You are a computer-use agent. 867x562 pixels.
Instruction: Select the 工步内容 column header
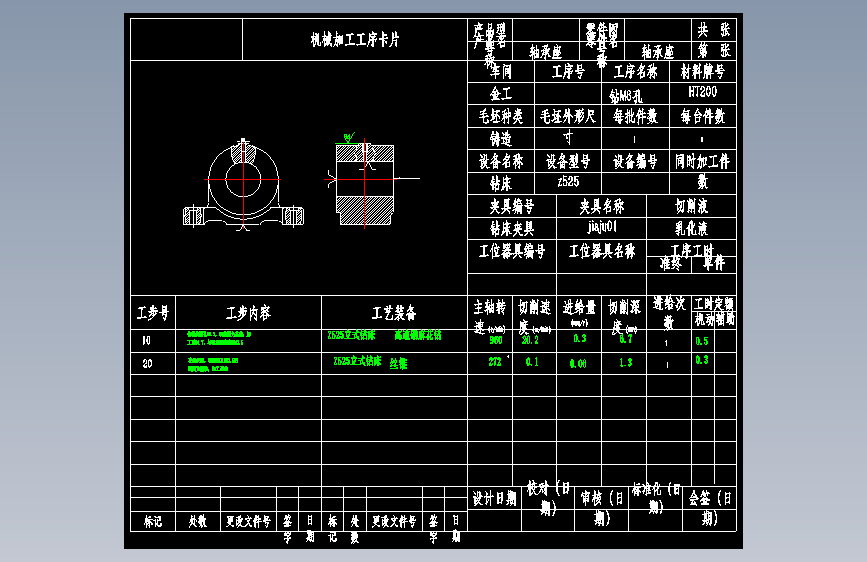point(248,313)
